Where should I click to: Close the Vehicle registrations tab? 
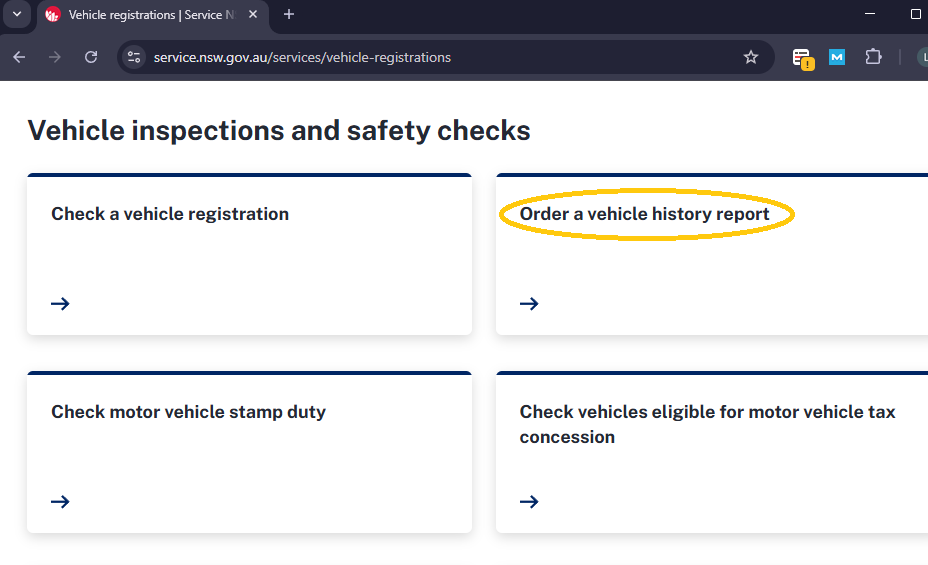[251, 15]
